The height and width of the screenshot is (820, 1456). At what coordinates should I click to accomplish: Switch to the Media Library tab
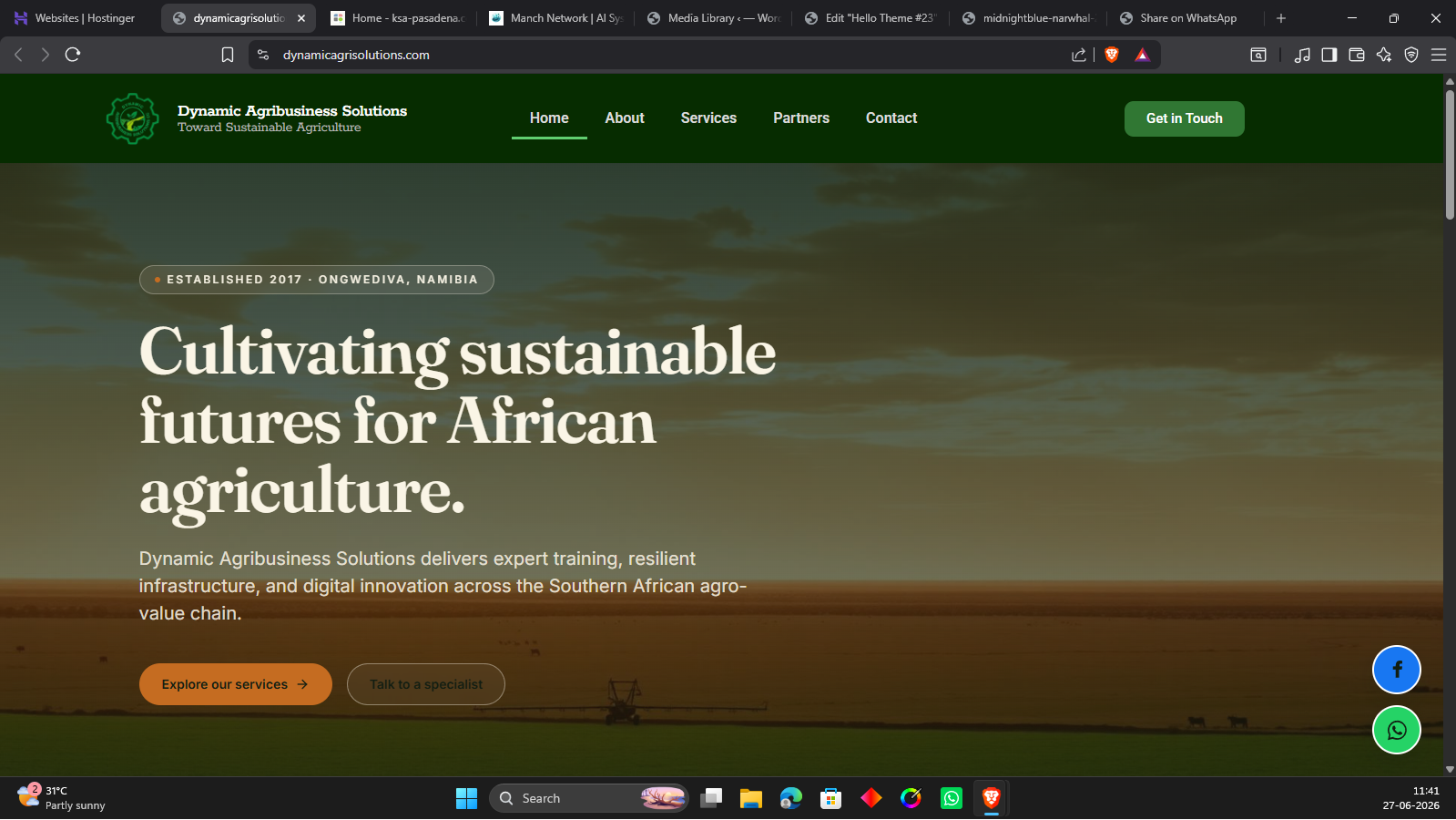(714, 18)
